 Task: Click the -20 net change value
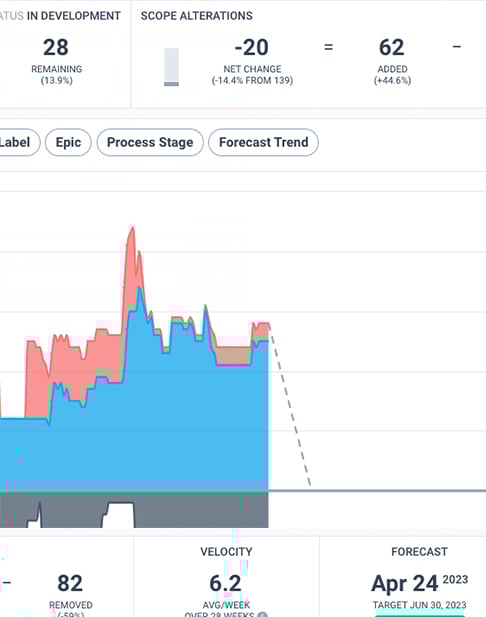252,48
